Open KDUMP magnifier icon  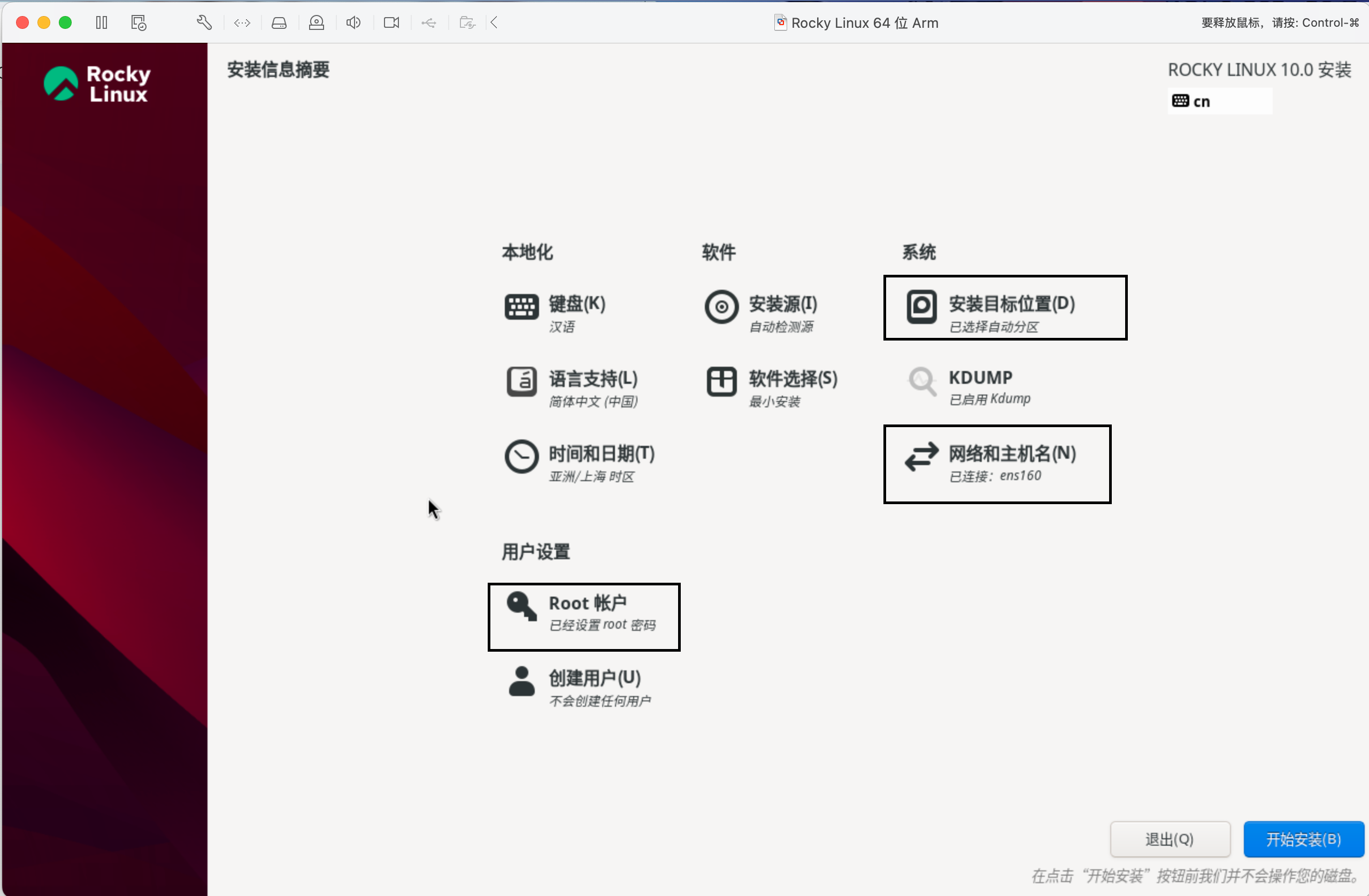921,381
